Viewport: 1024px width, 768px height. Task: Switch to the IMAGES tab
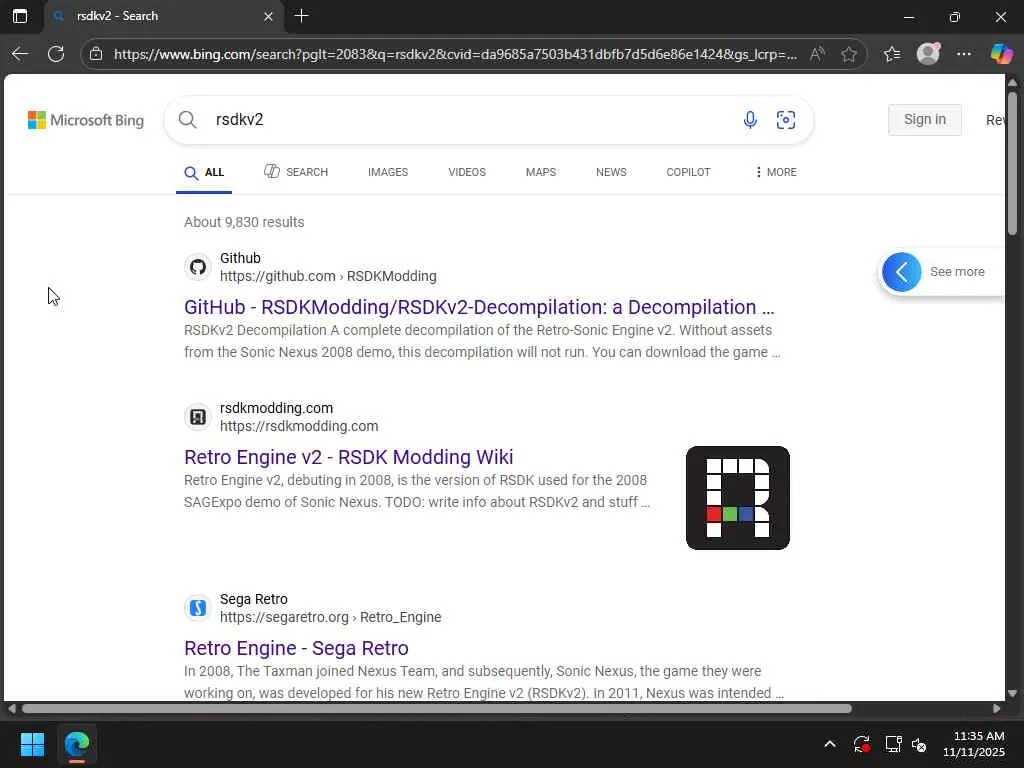(x=388, y=172)
